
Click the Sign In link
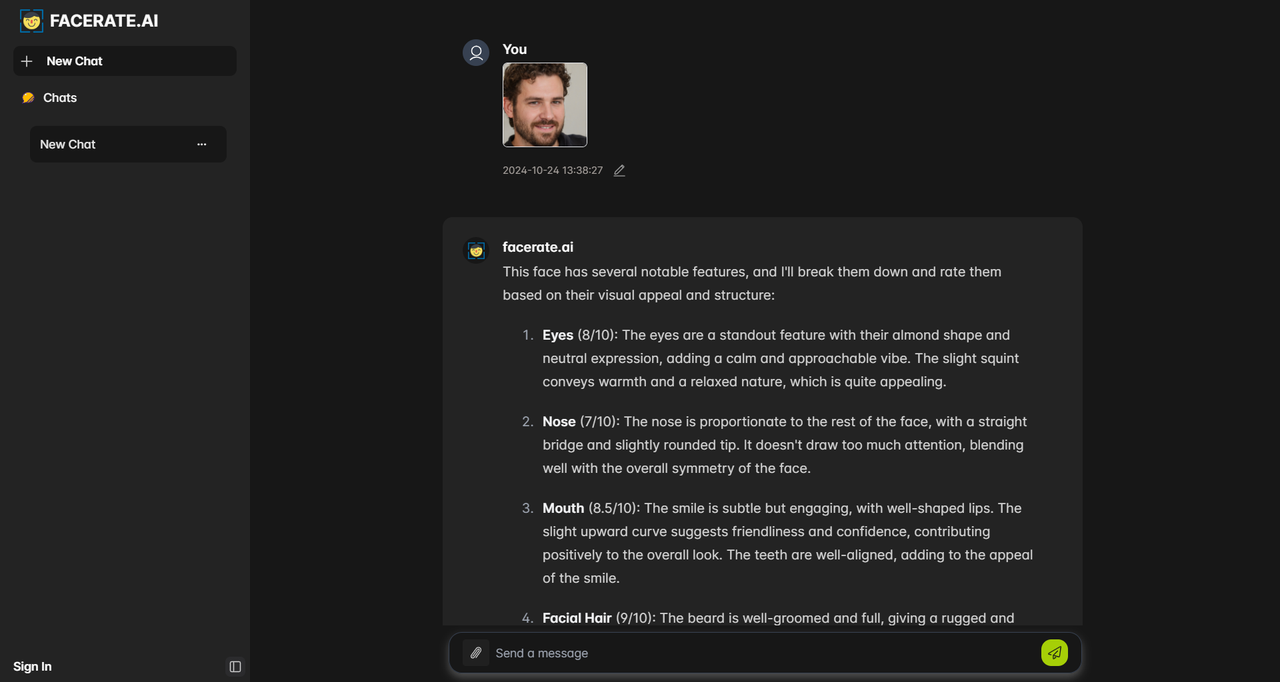point(32,667)
